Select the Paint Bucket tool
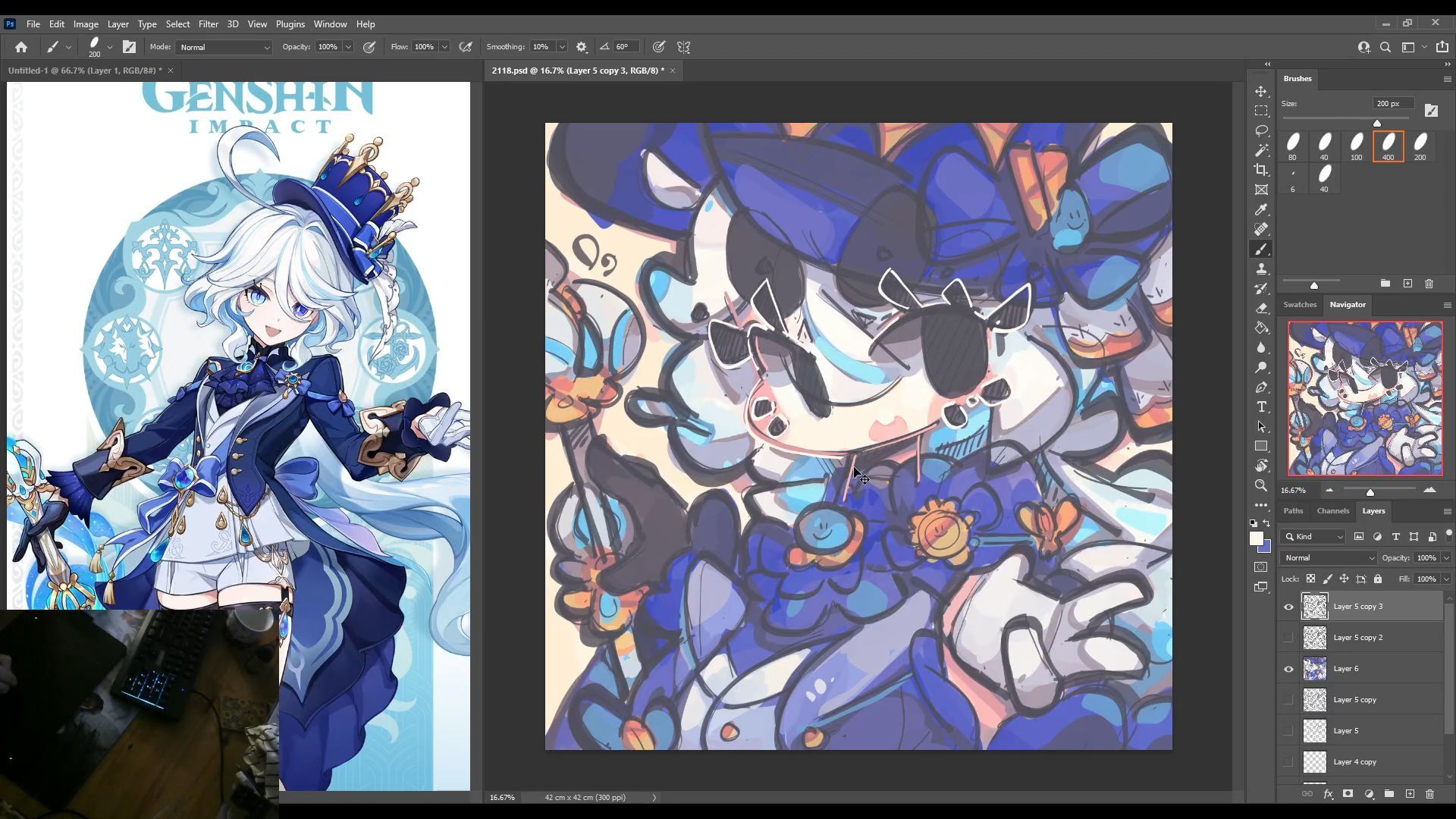1456x819 pixels. (1261, 328)
